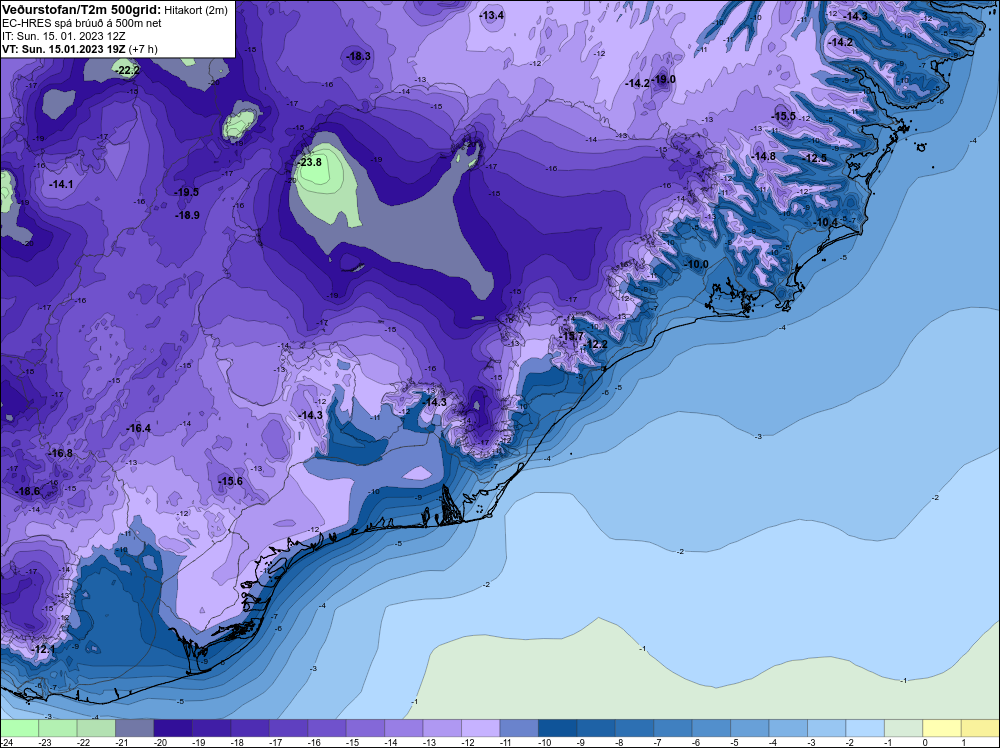Pick the legend swatch between -24 and -23
The height and width of the screenshot is (748, 1000).
[x=20, y=728]
